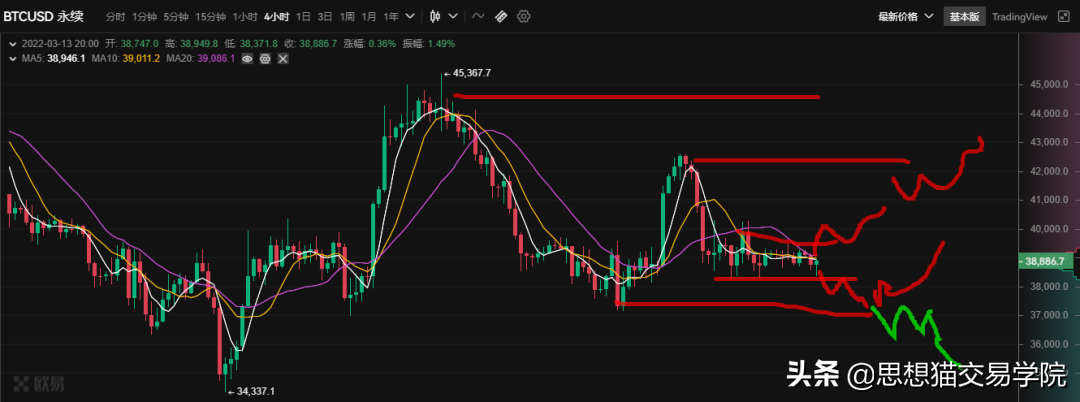Screen dimensions: 1080x402
Task: Click the open price 38,747.0
Action: [x=139, y=43]
